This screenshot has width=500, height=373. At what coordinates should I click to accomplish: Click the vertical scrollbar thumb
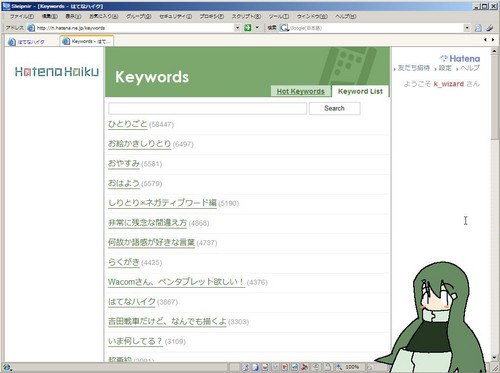click(494, 97)
